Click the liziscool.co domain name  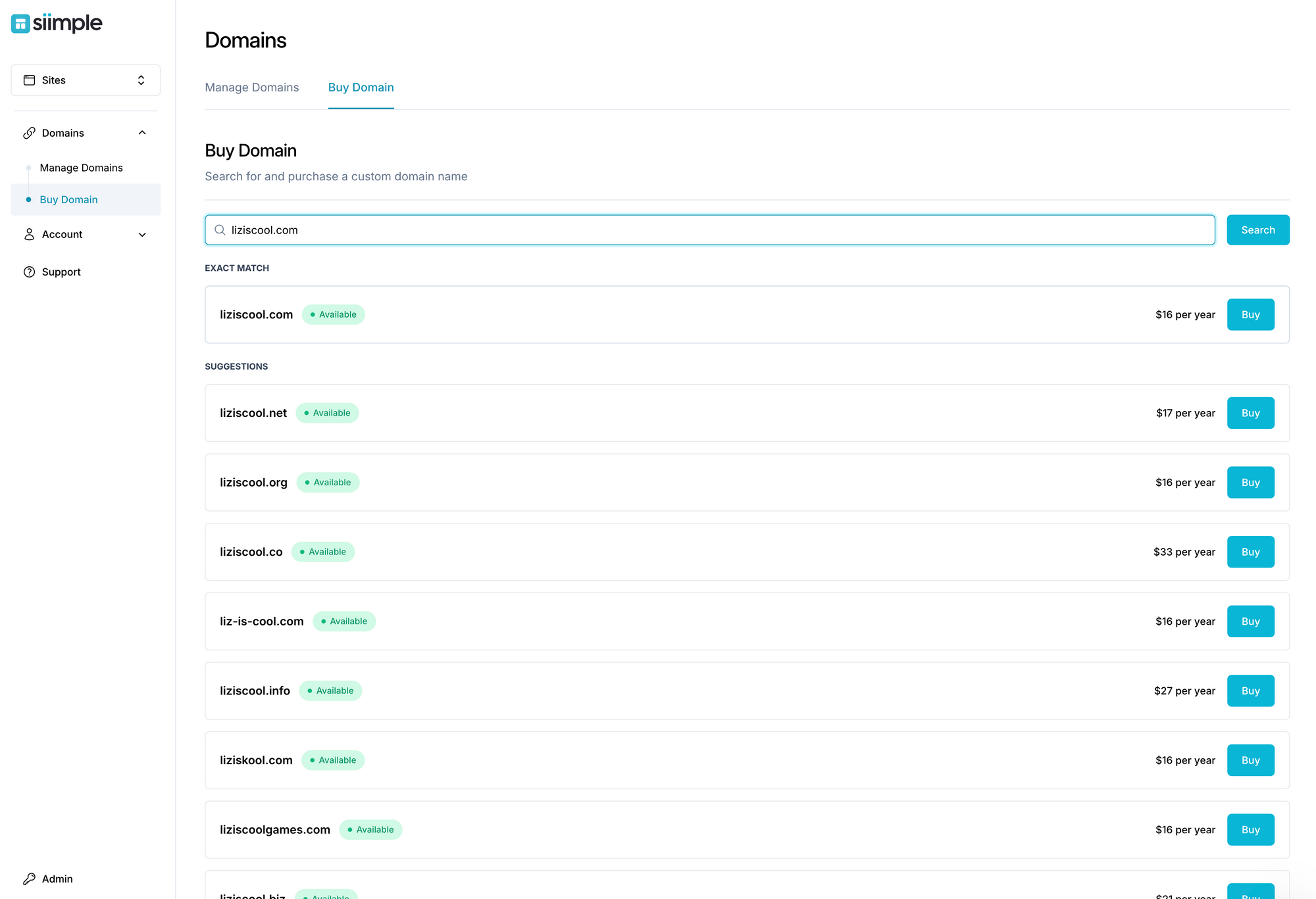[251, 552]
